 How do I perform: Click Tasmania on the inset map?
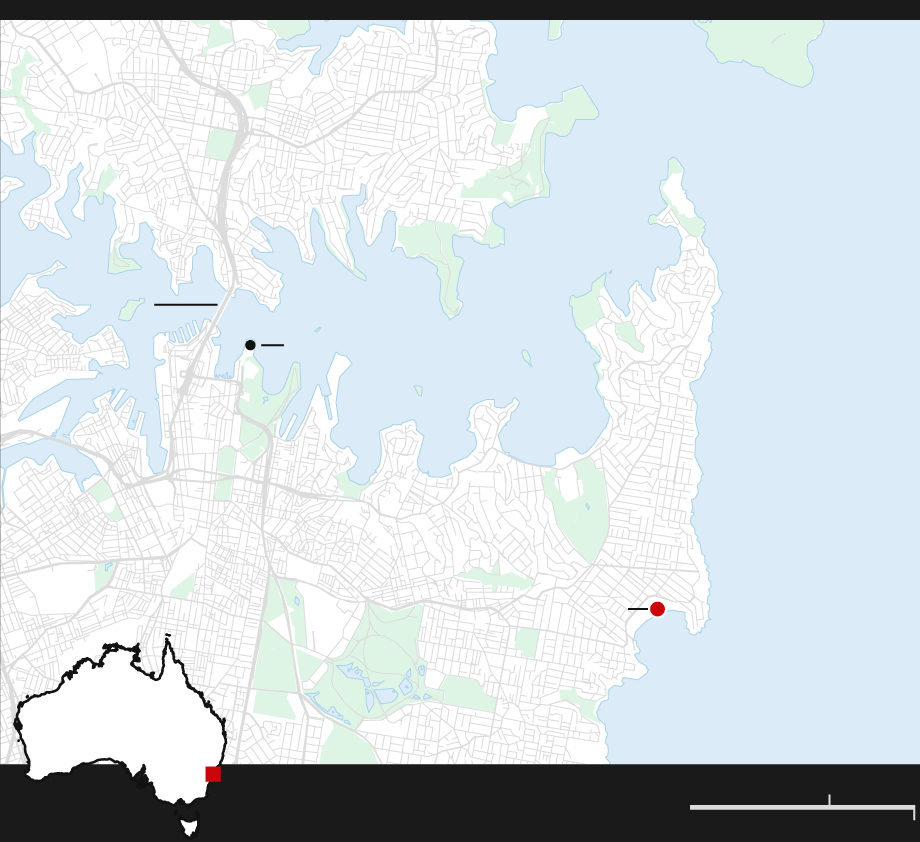click(x=189, y=827)
